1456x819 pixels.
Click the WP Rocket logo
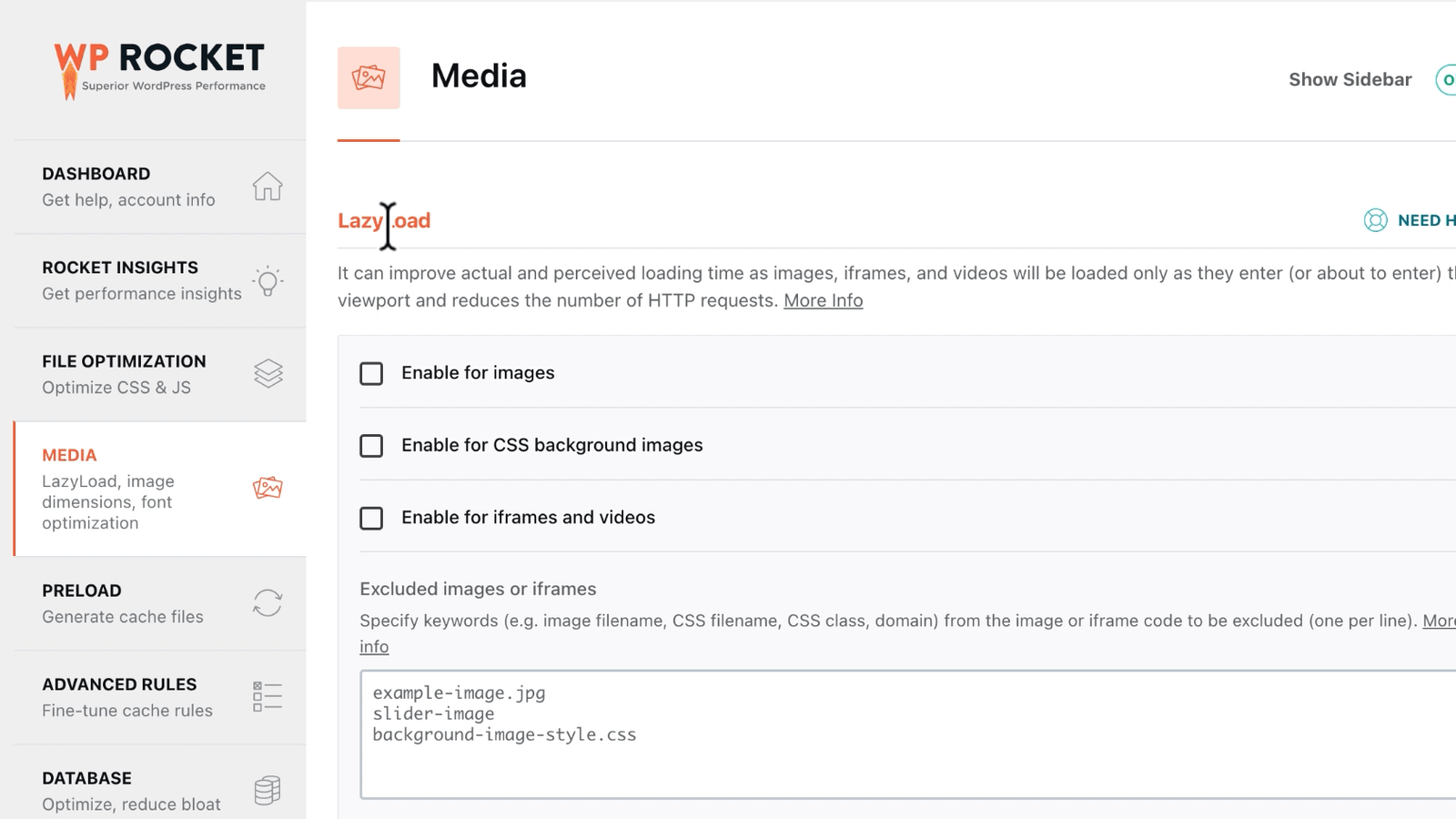[159, 70]
